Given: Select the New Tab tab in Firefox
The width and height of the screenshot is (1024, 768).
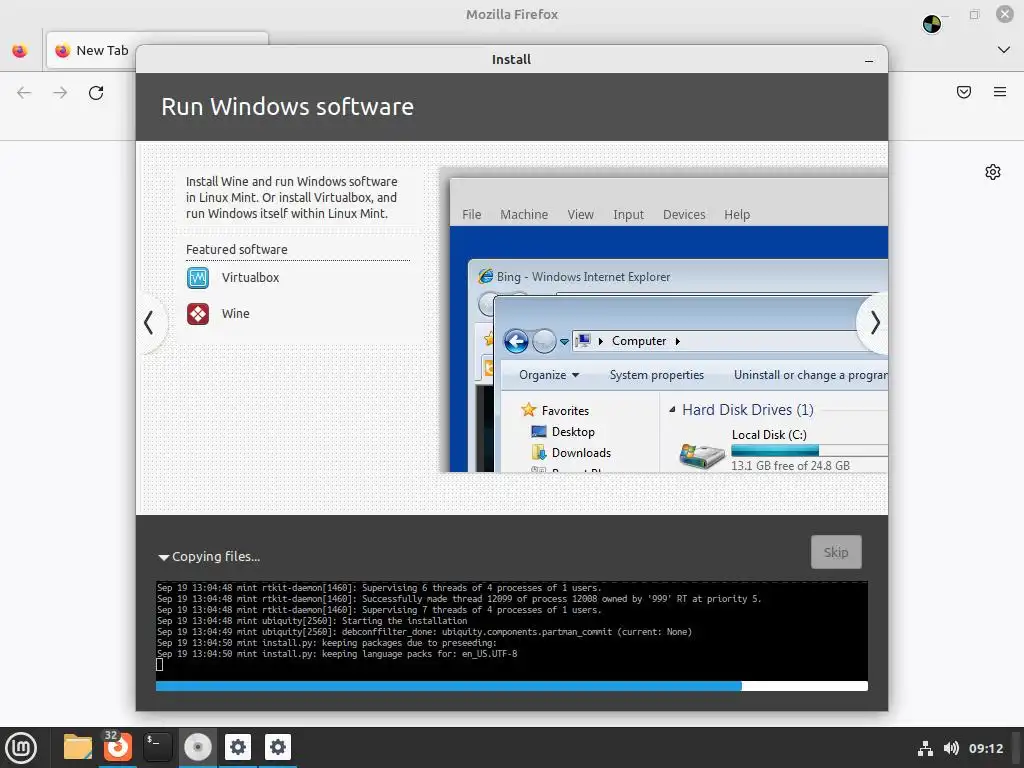Looking at the screenshot, I should point(92,50).
